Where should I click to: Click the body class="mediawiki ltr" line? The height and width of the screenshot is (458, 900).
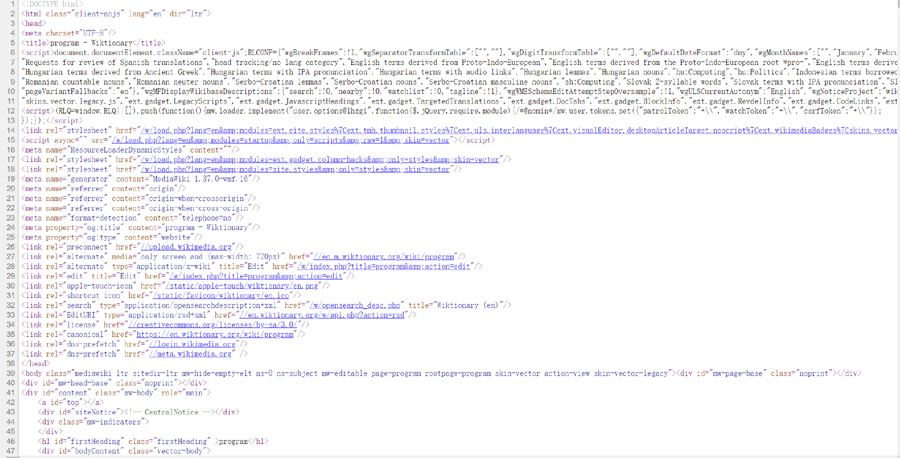(441, 373)
